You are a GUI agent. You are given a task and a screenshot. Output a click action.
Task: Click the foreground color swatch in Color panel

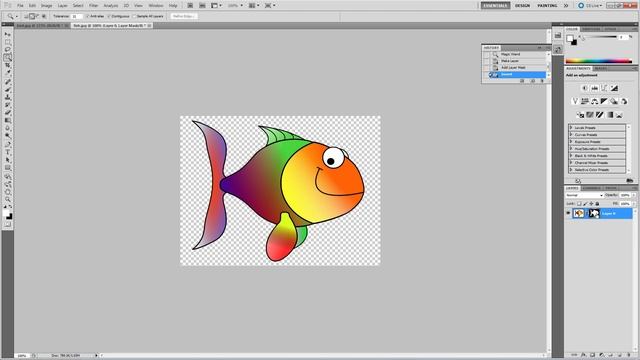[570, 38]
